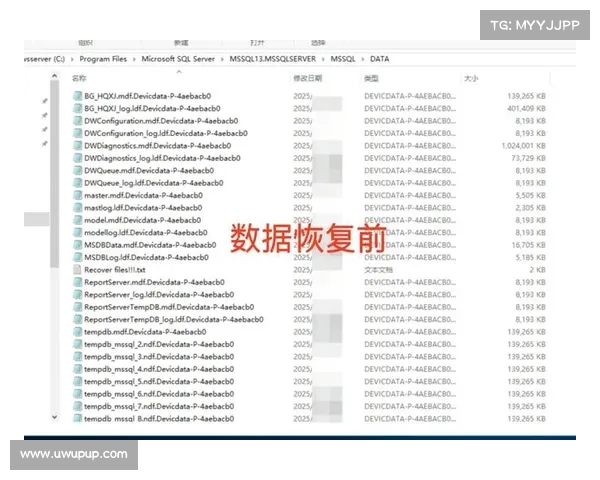Click icon of DWDiagnostics_log.ldf file
600x480 pixels.
click(x=78, y=158)
